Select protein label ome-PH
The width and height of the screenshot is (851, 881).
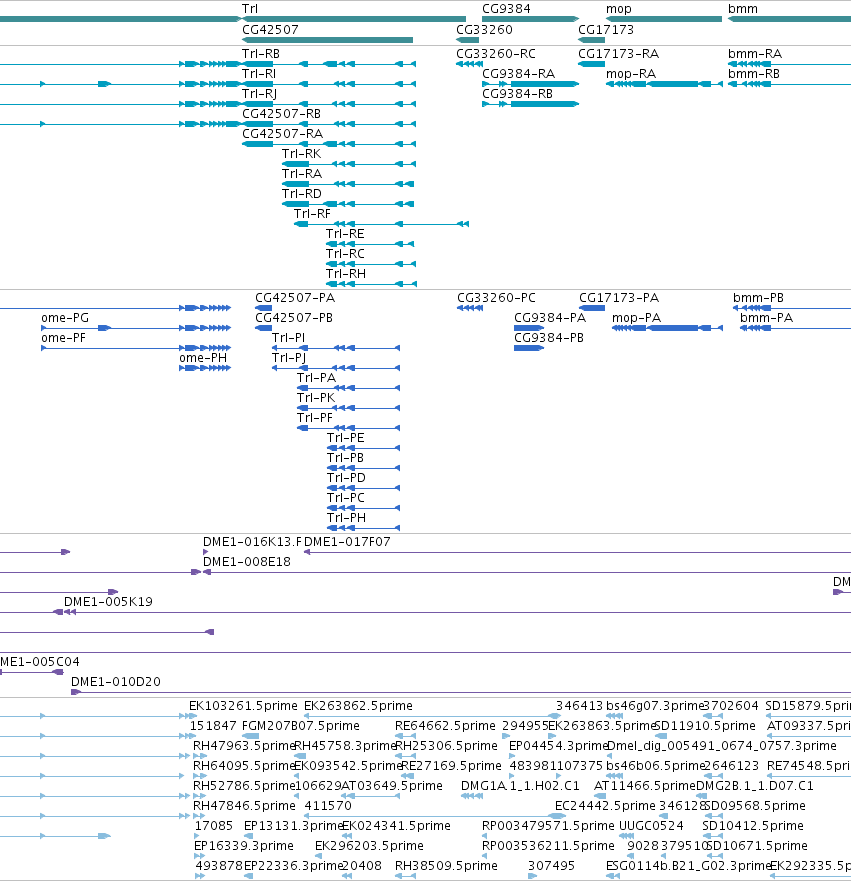(203, 358)
